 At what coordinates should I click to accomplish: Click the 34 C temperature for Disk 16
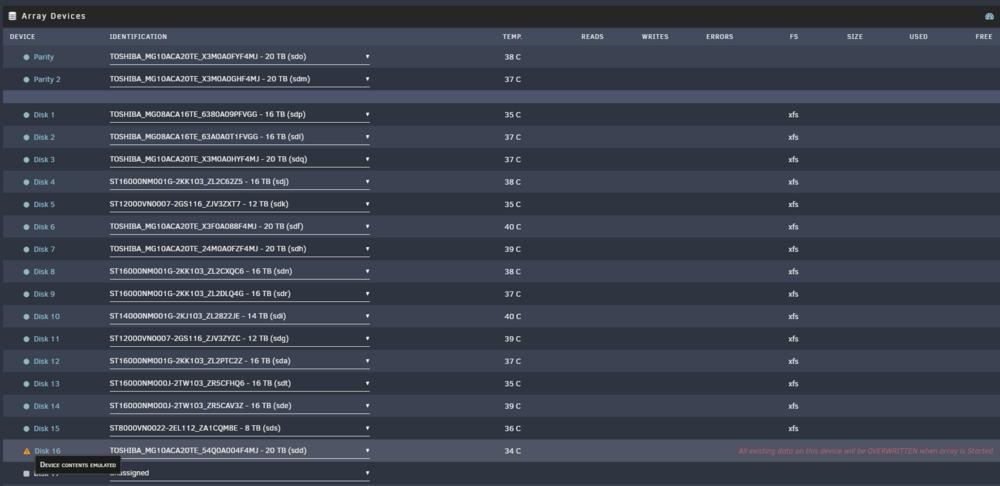[x=513, y=451]
